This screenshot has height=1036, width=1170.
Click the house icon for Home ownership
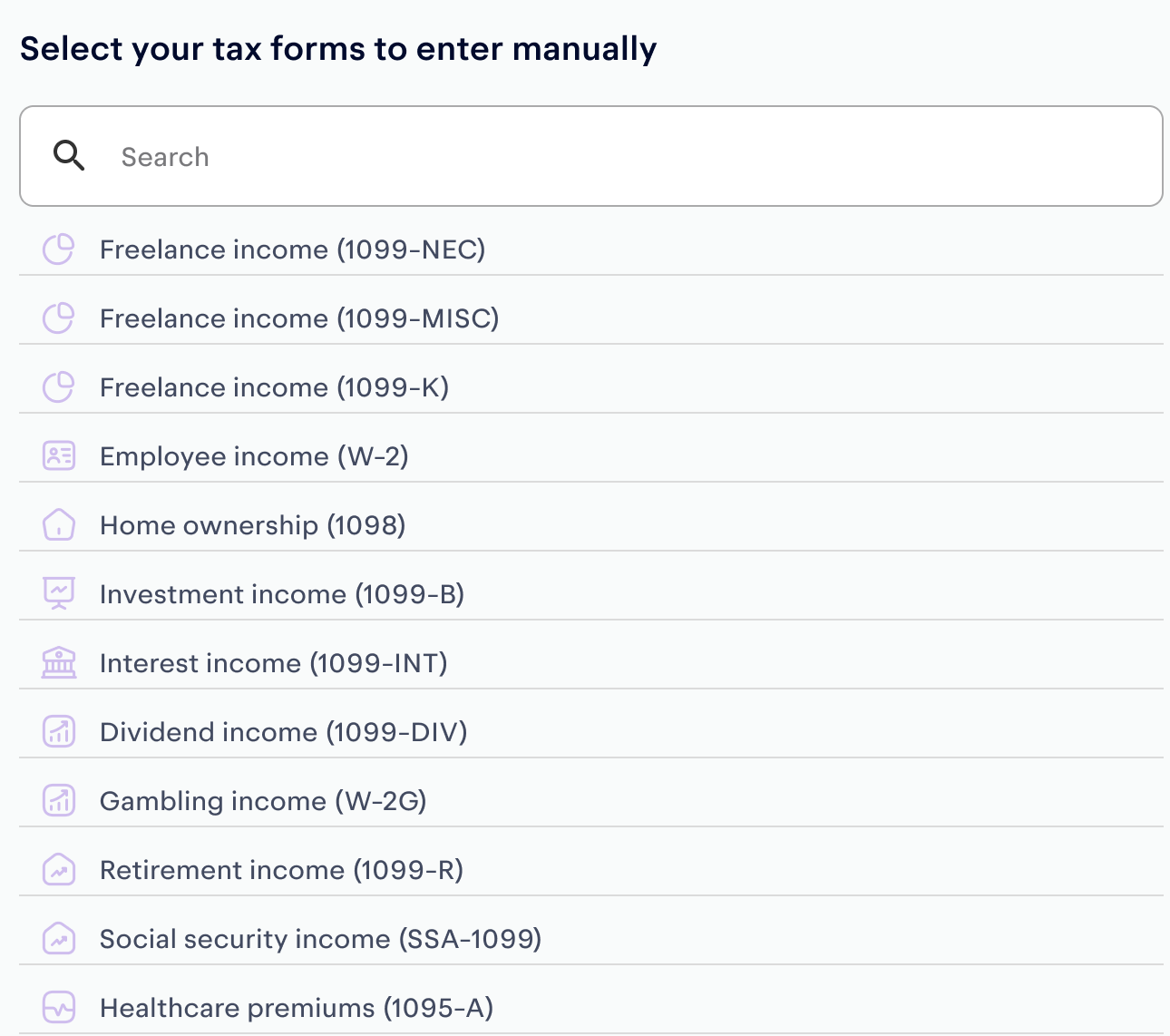[59, 524]
